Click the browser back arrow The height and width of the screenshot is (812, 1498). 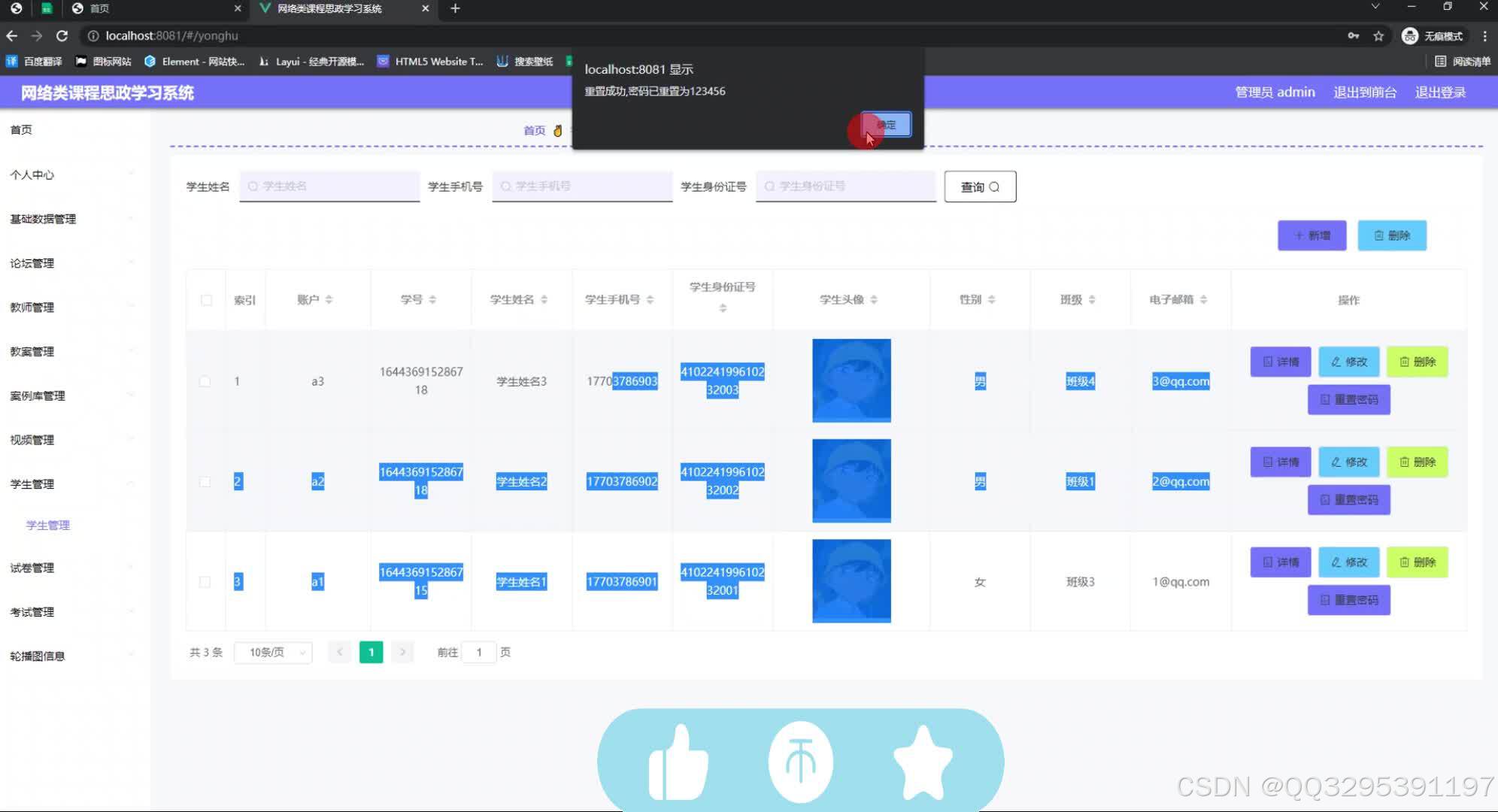12,35
